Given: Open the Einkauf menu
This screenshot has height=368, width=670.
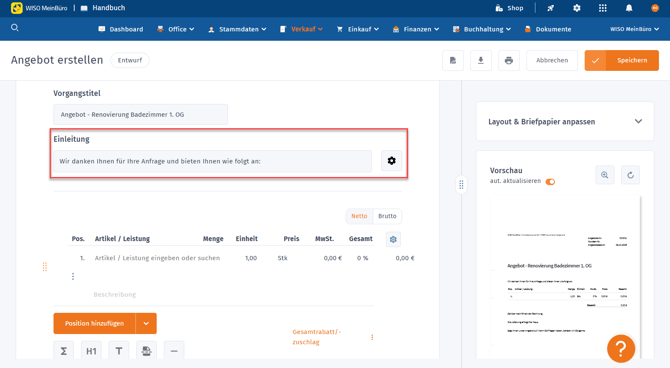Looking at the screenshot, I should pyautogui.click(x=358, y=29).
